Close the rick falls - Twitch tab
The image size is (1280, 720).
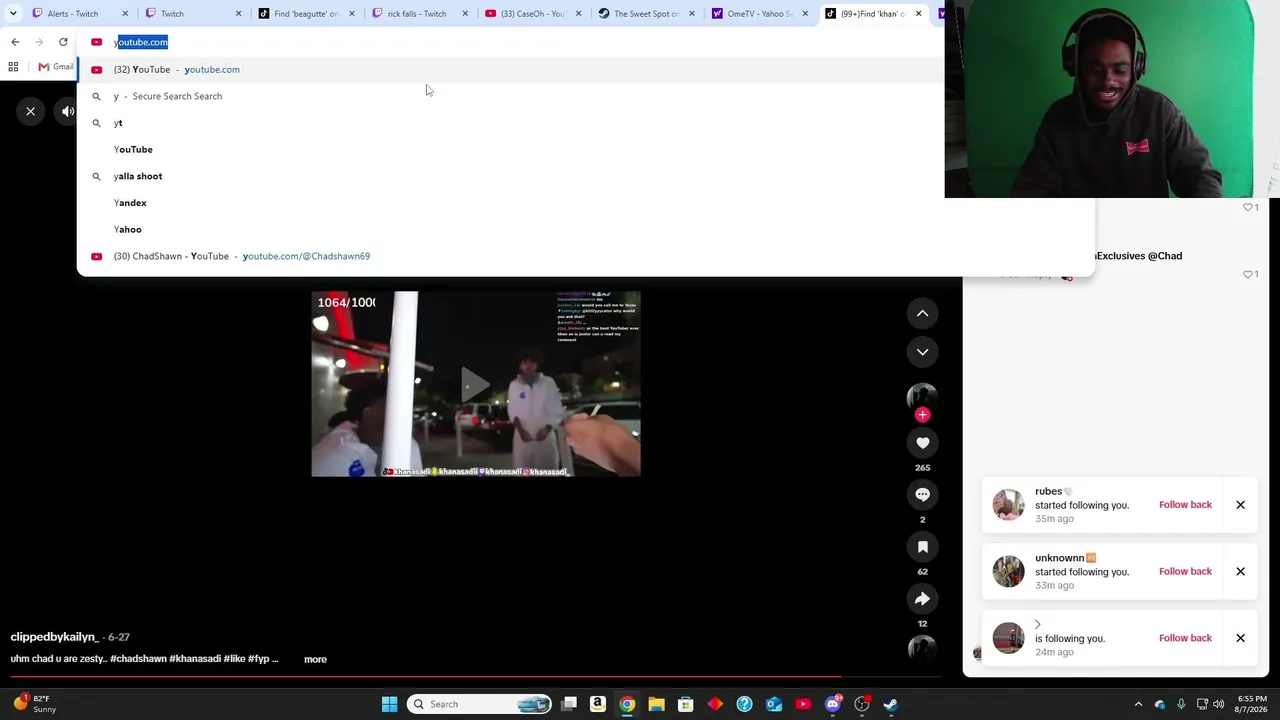pyautogui.click(x=465, y=14)
